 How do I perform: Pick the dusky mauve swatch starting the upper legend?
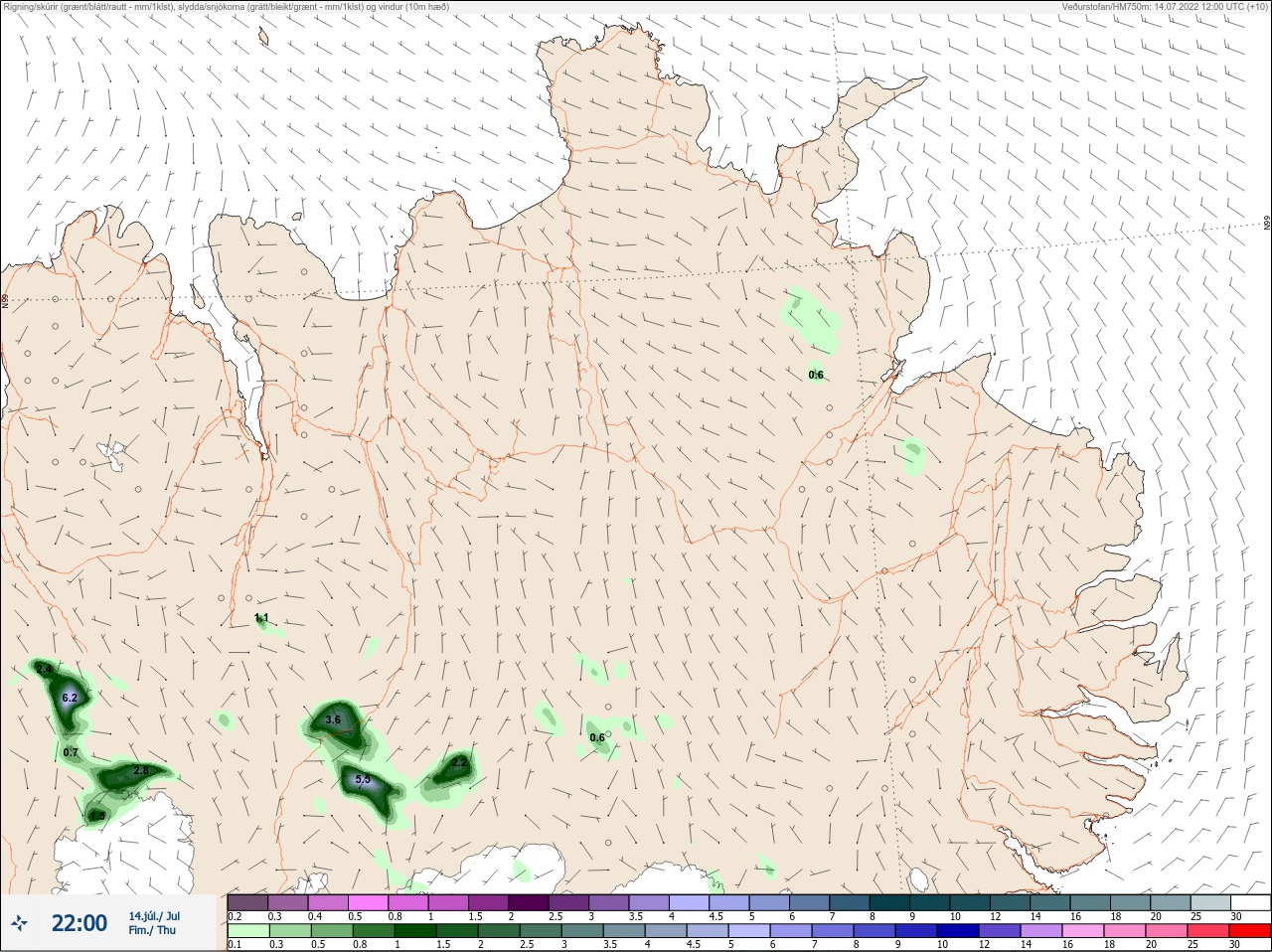click(x=247, y=903)
